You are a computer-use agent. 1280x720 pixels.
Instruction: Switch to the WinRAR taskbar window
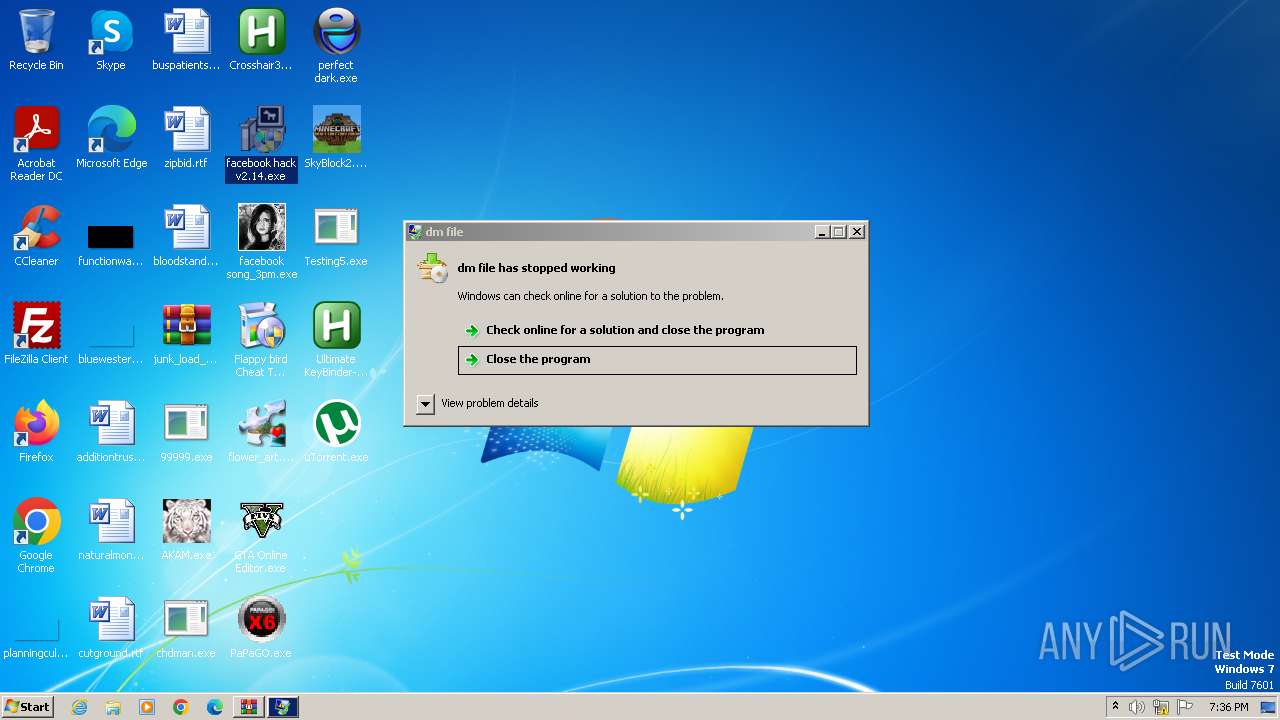tap(249, 707)
